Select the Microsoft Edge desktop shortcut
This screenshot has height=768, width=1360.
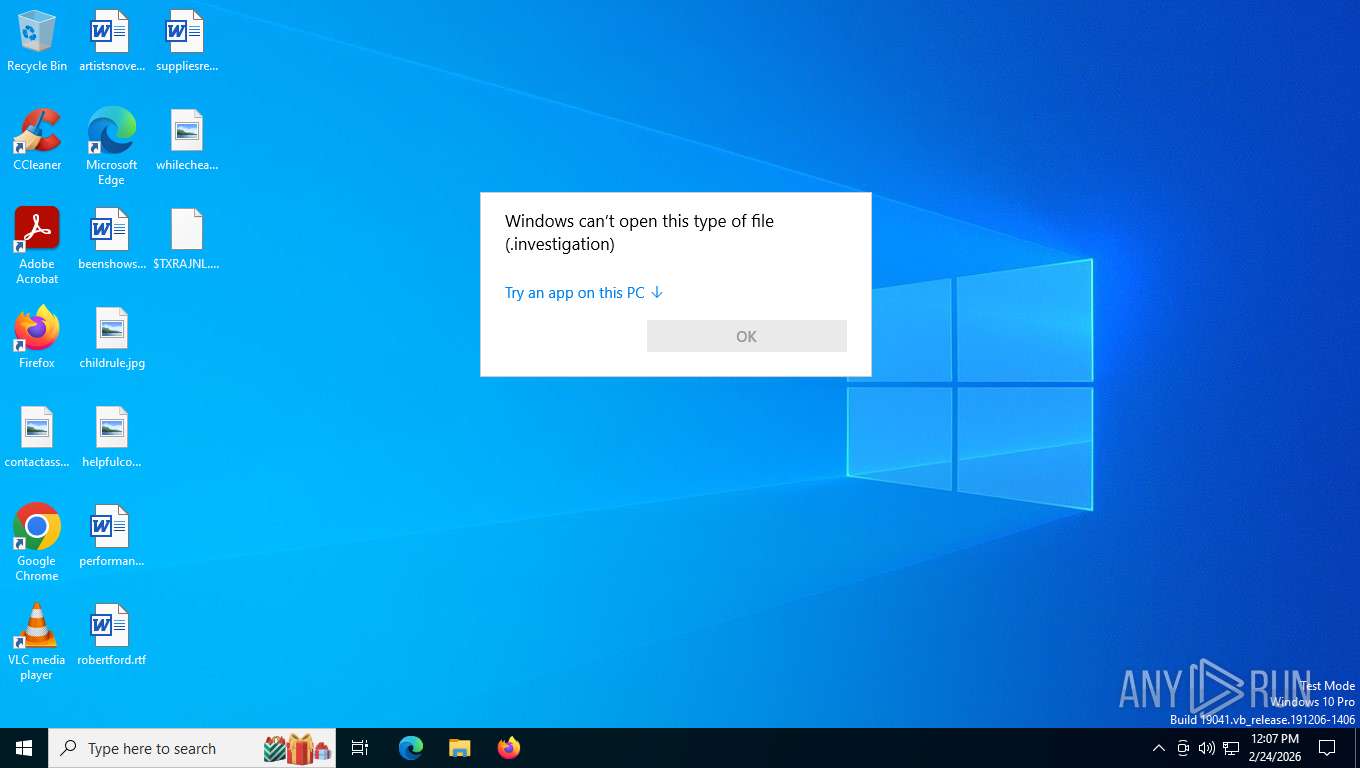[x=111, y=147]
